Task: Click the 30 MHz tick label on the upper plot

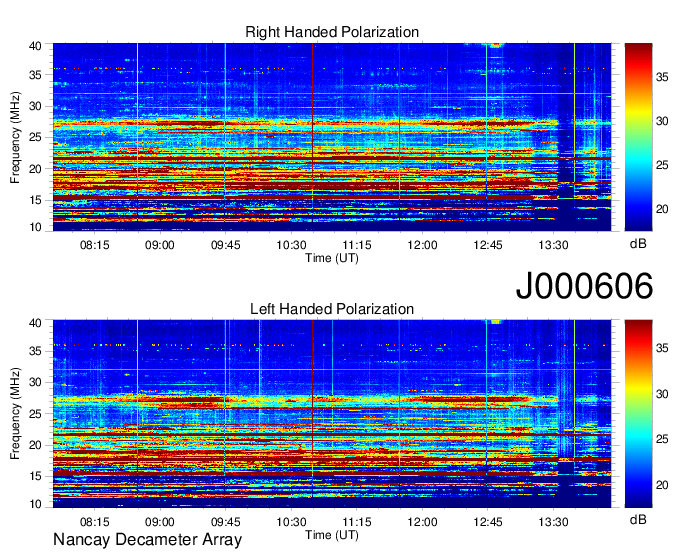Action: point(35,106)
